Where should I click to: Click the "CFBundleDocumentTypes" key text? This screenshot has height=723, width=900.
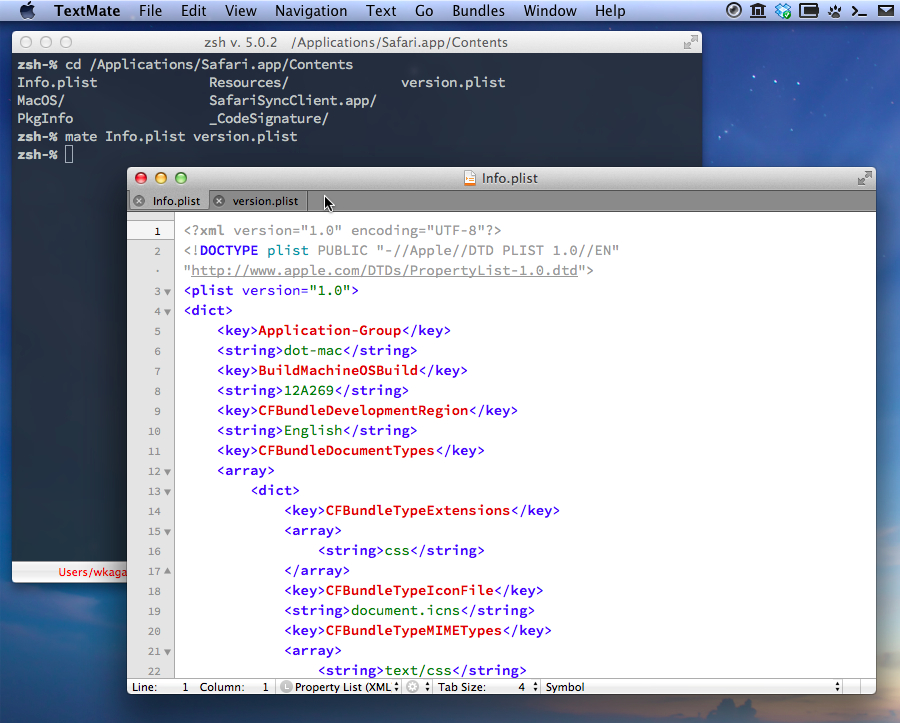click(347, 450)
